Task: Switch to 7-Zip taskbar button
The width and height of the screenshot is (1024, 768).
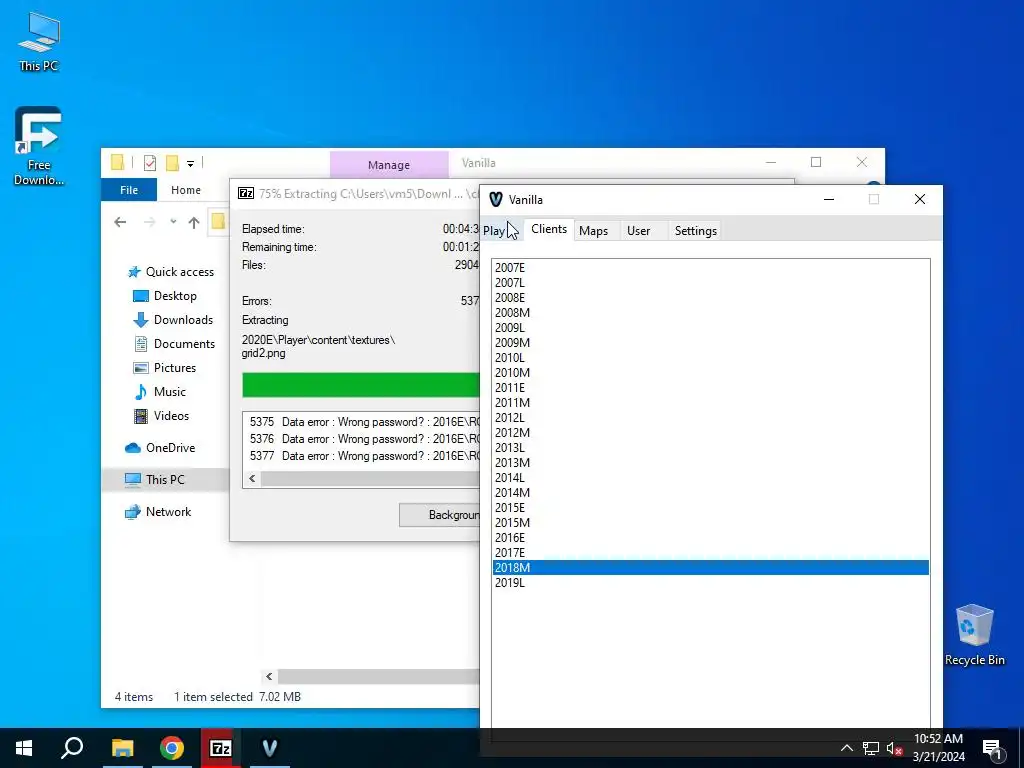Action: (x=221, y=748)
